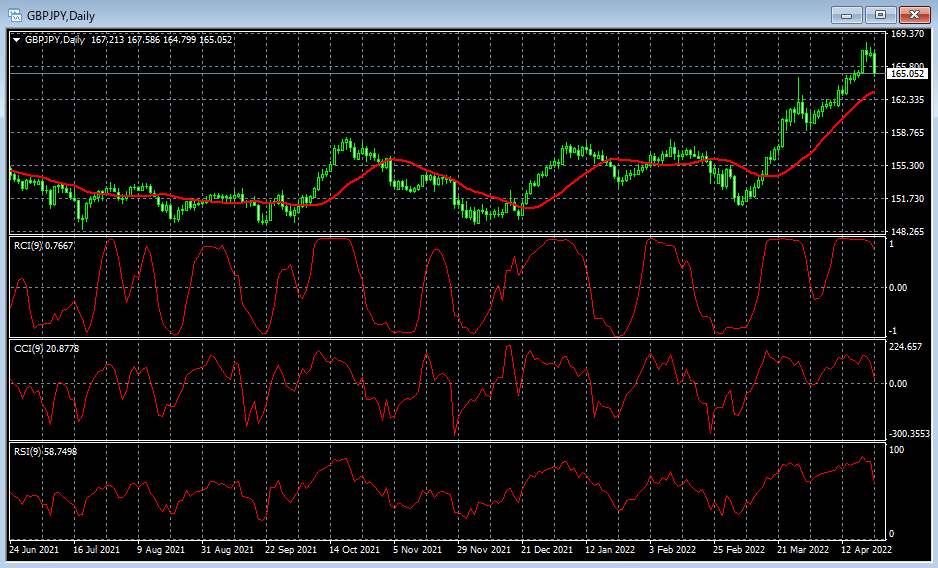
Task: Select the CCI(9) indicator label
Action: [x=46, y=348]
